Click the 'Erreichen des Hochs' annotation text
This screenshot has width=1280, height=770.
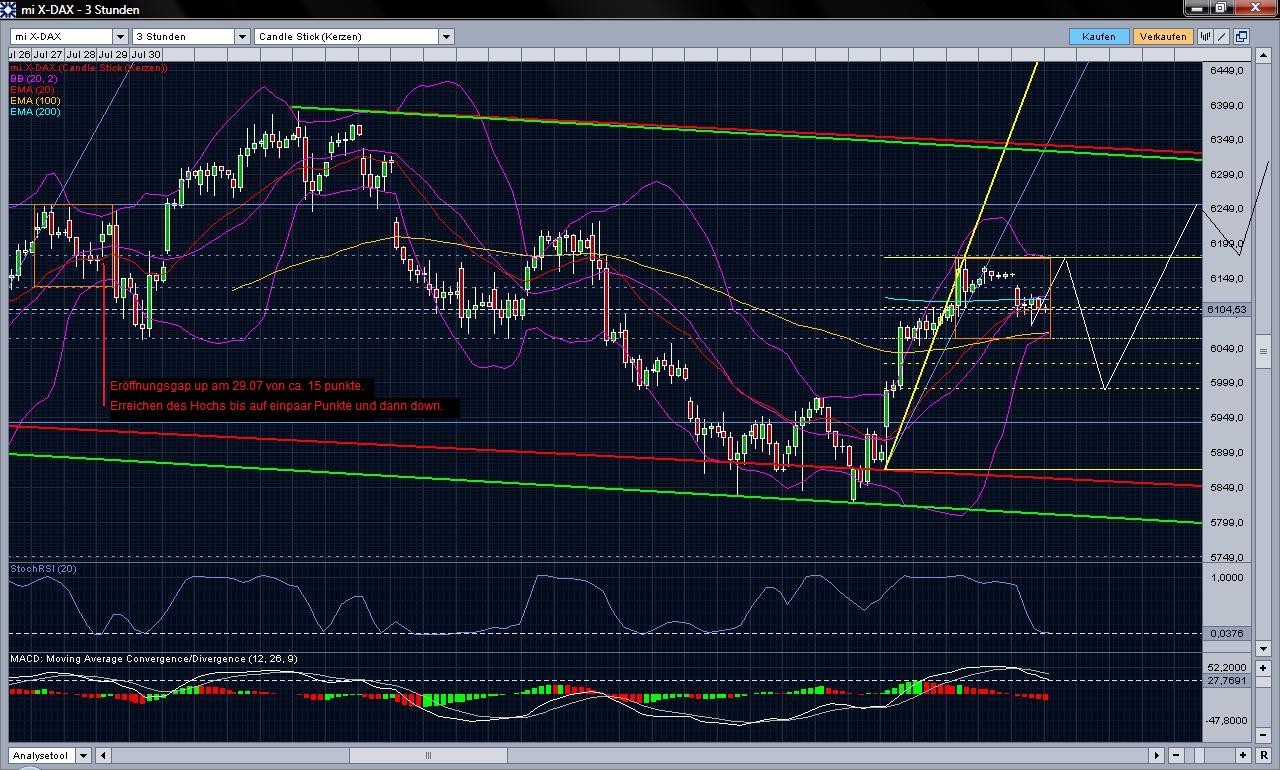[276, 407]
